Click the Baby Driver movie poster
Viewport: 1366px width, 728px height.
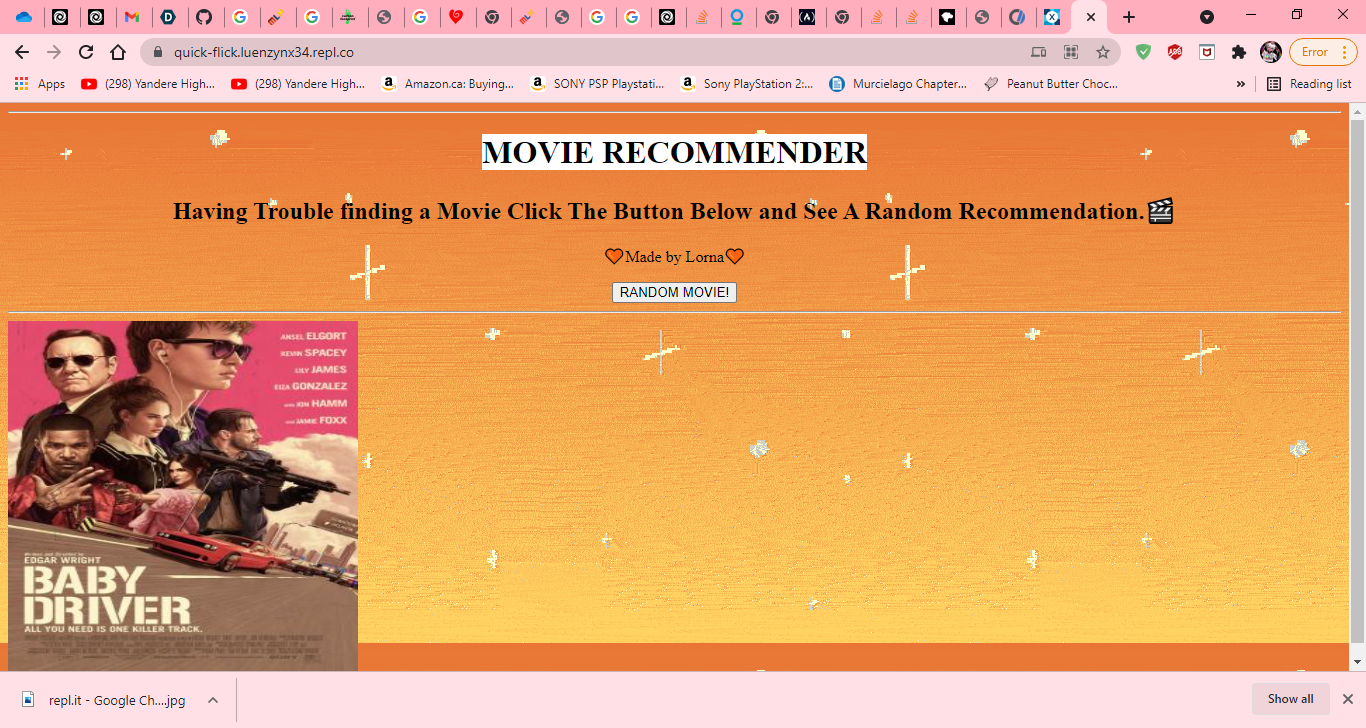pyautogui.click(x=183, y=496)
